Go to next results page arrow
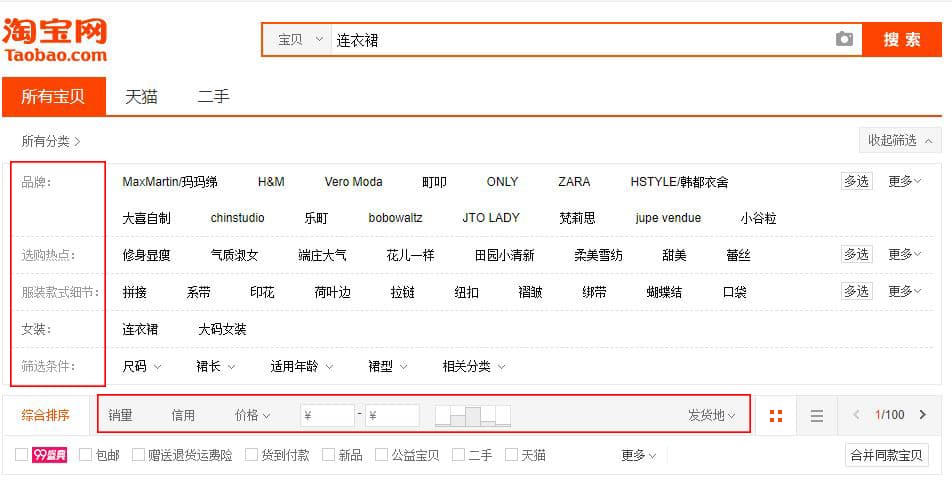 (923, 415)
